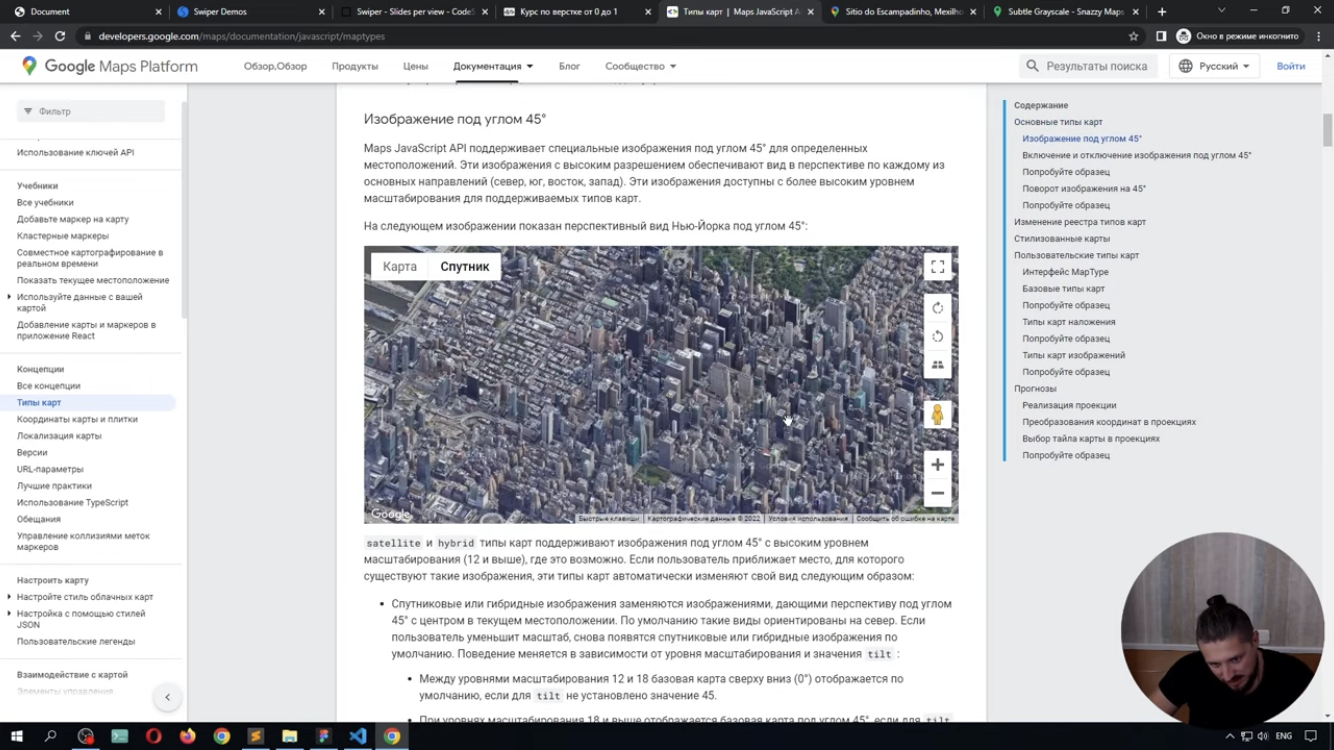Rotate the map clockwise with upper rotate icon
Screen dimensions: 1334x750
coord(937,308)
